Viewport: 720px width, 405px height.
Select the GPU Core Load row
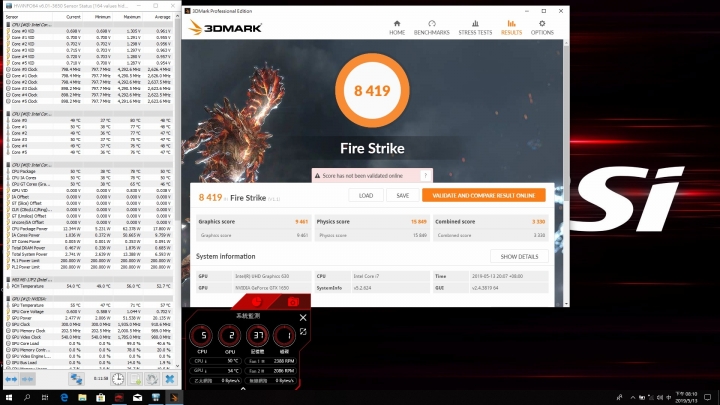pyautogui.click(x=89, y=343)
